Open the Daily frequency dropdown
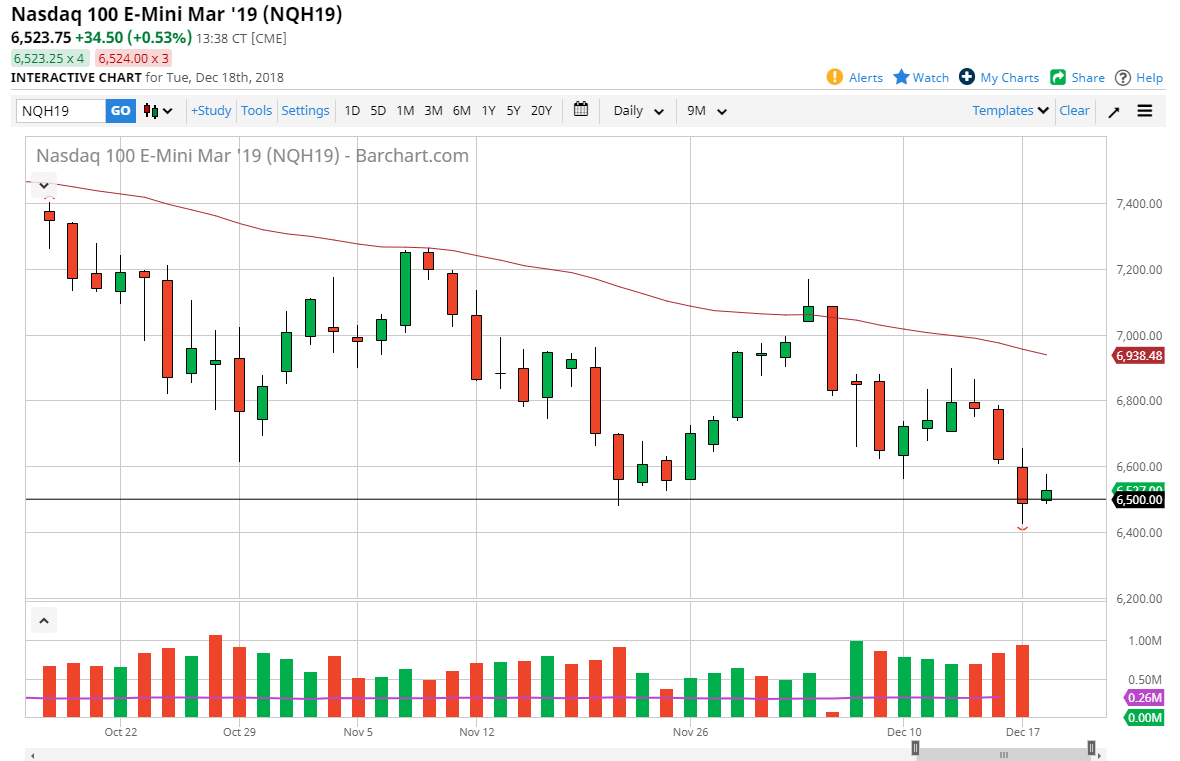This screenshot has height=761, width=1180. [x=636, y=111]
